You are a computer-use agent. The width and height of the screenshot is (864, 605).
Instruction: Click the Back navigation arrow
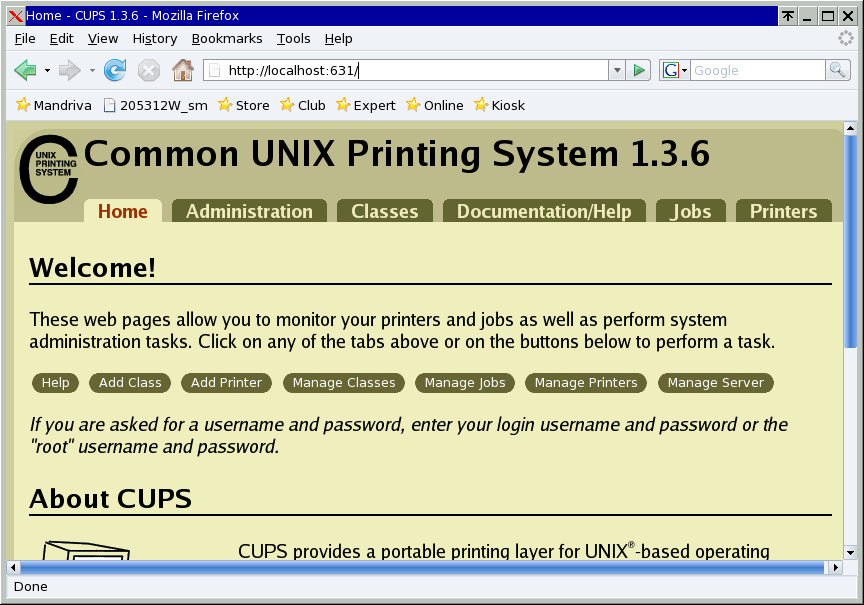(x=27, y=70)
